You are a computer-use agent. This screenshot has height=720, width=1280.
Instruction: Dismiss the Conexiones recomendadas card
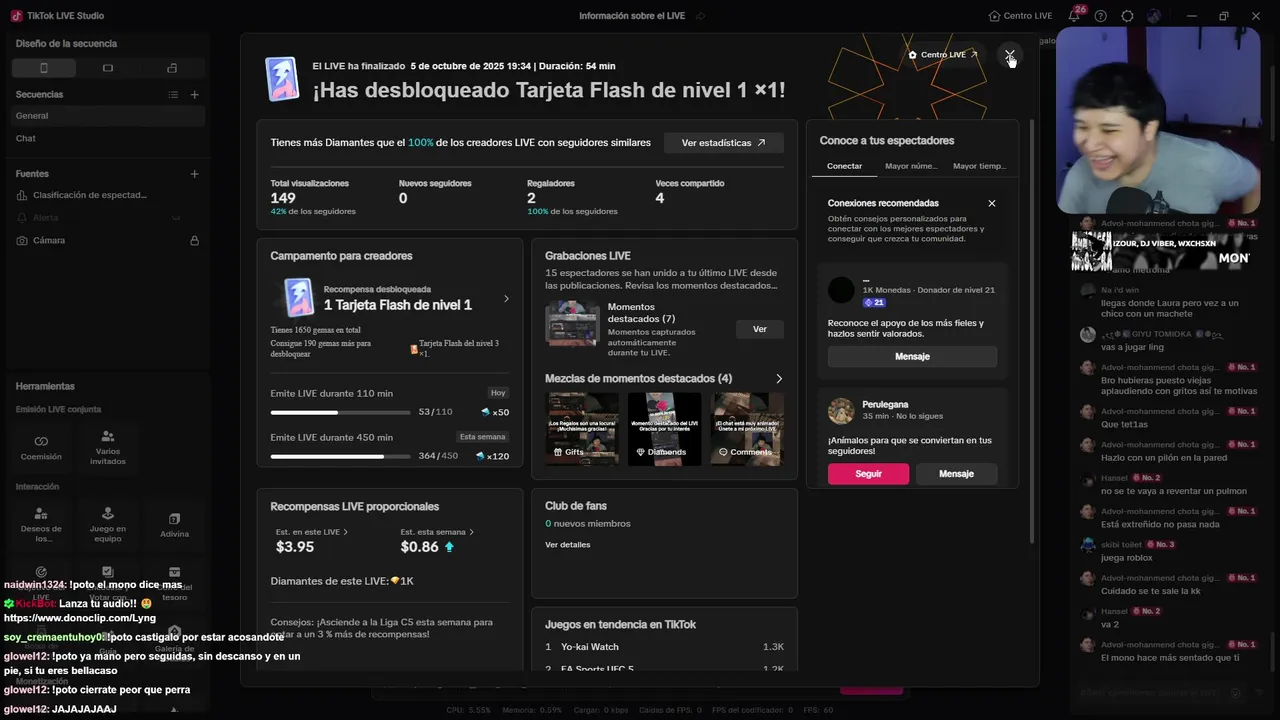pyautogui.click(x=992, y=203)
